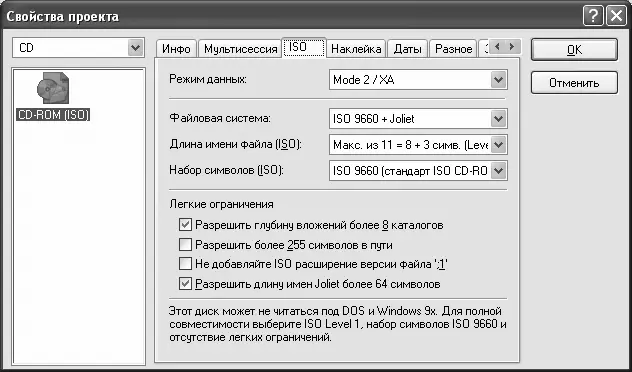Enable Разрешить более 255 символов в пути
The height and width of the screenshot is (372, 632).
[x=185, y=244]
